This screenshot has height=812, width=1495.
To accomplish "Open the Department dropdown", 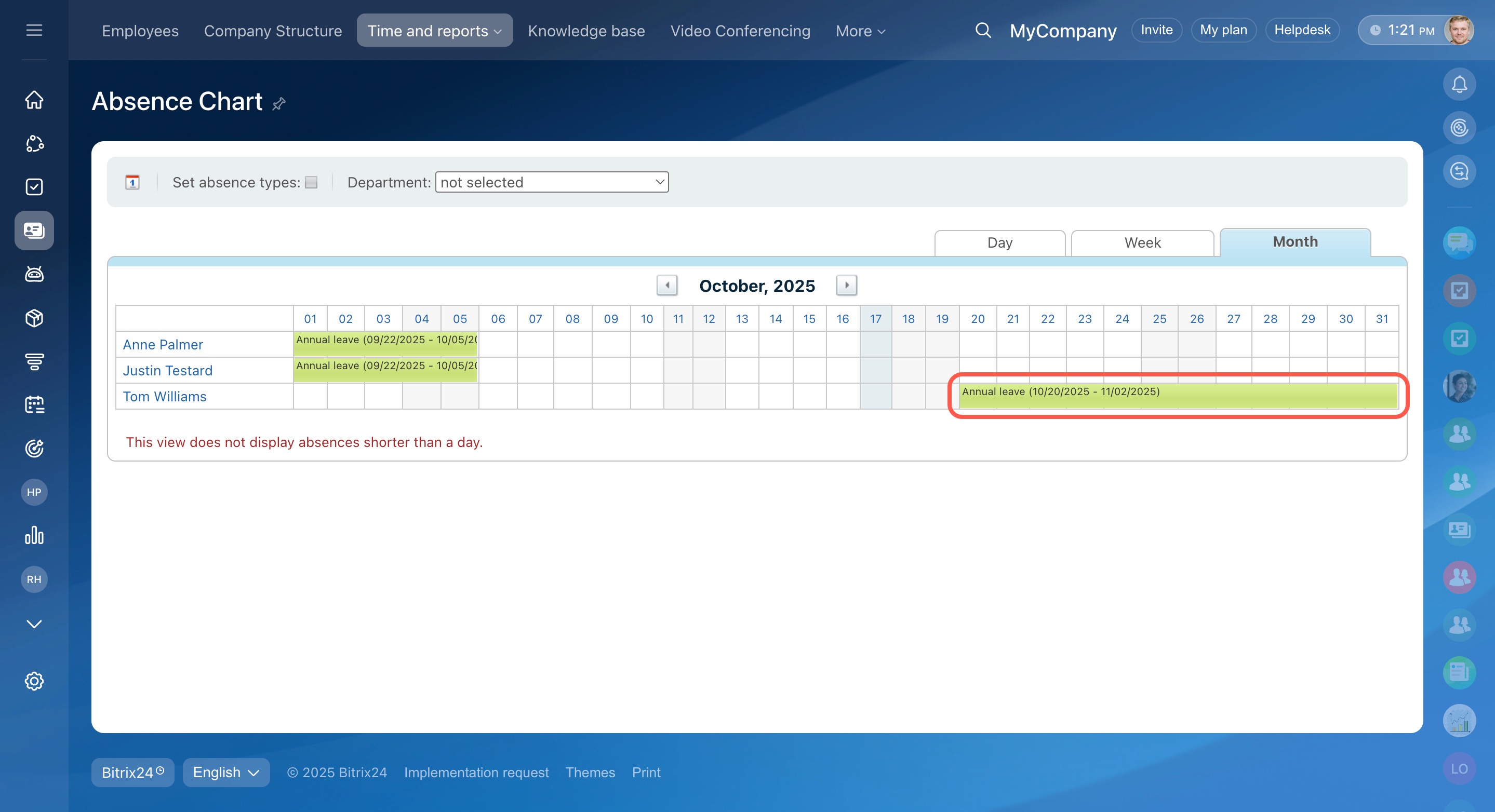I will pos(551,182).
